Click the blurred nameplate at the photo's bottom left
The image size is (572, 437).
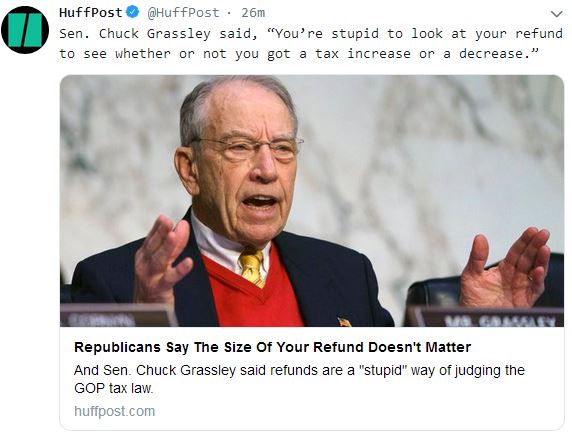(117, 316)
